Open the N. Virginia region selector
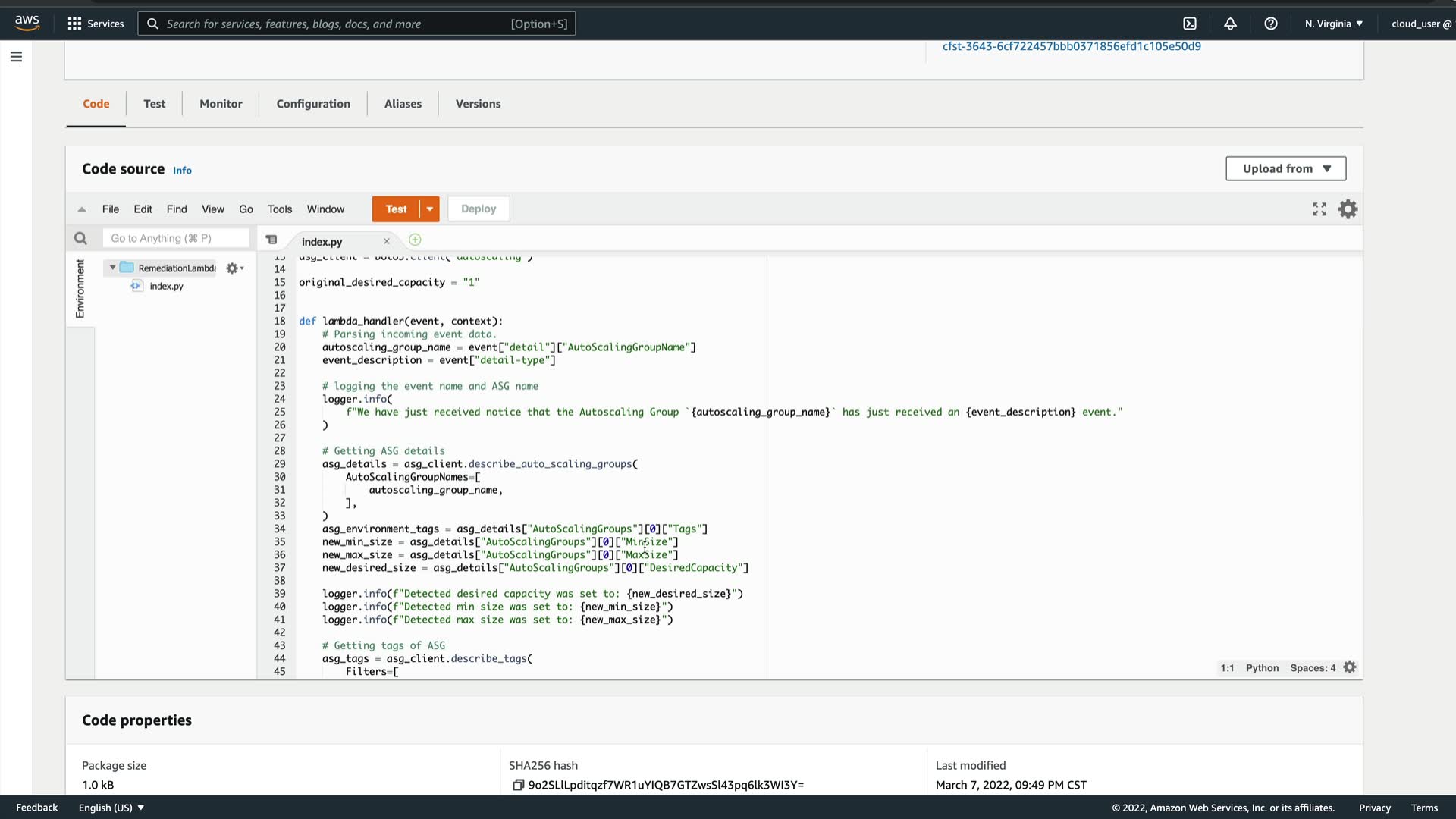Screen dimensions: 1456x819 (1333, 24)
